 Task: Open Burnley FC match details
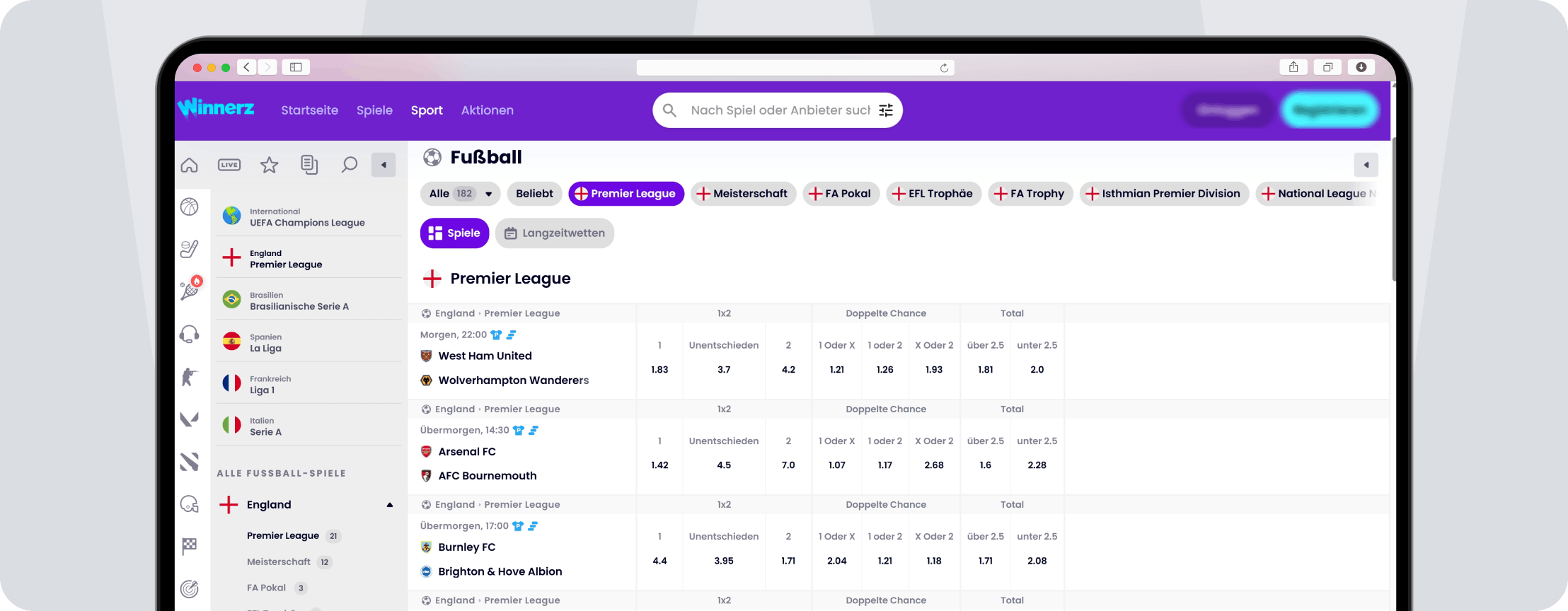(467, 547)
